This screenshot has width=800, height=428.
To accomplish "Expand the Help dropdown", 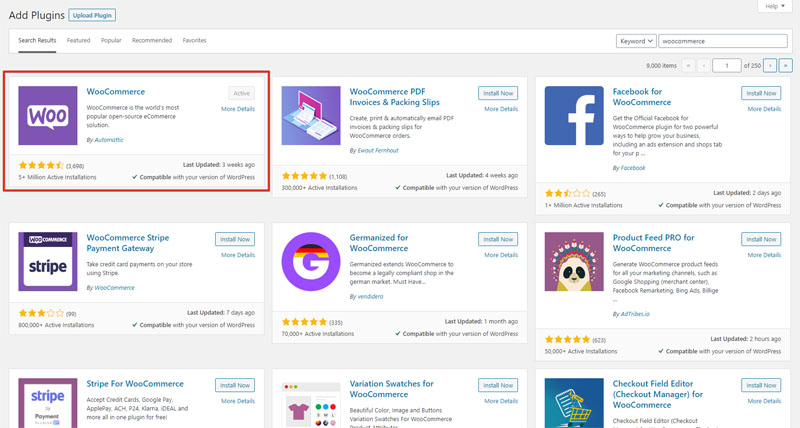I will coord(772,6).
